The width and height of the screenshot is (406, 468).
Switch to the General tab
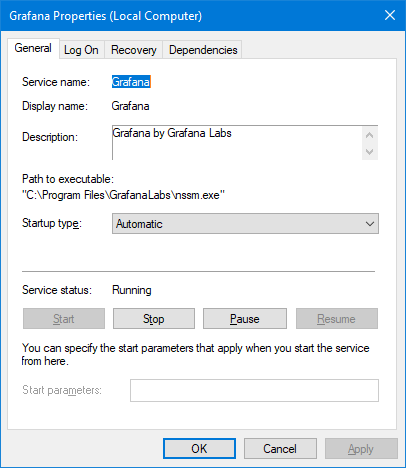pyautogui.click(x=33, y=48)
